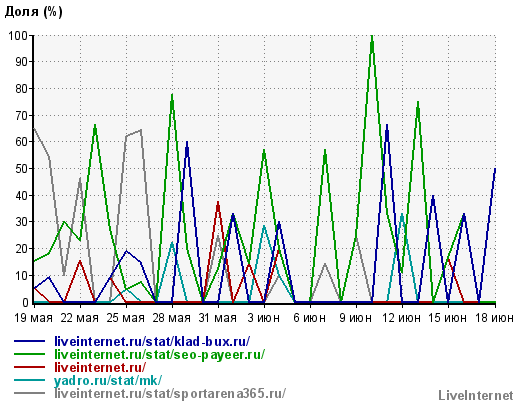Viewport: 520px width, 405px height.
Task: Click the gray legend line swatch
Action: tap(29, 393)
